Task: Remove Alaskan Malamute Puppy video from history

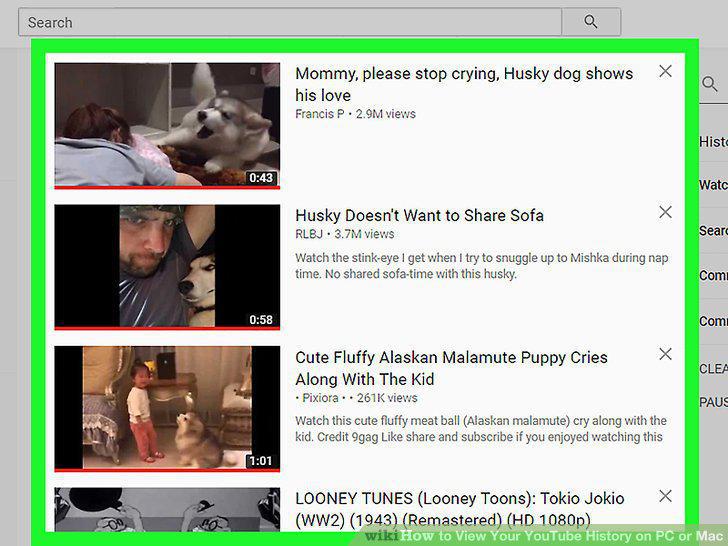Action: click(x=665, y=354)
